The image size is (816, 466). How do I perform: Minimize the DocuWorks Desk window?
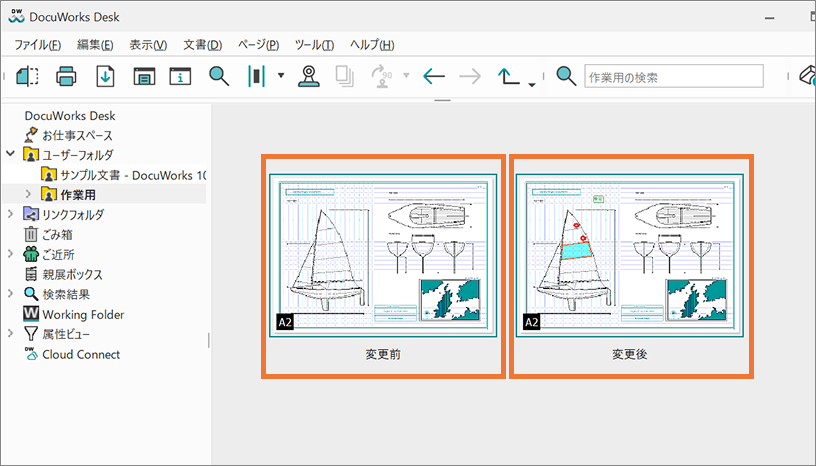tap(770, 18)
